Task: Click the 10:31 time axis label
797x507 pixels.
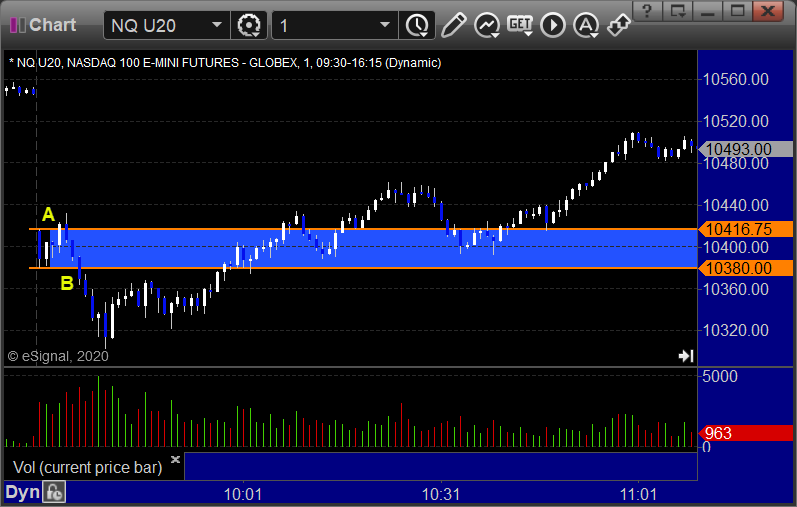Action: [441, 494]
